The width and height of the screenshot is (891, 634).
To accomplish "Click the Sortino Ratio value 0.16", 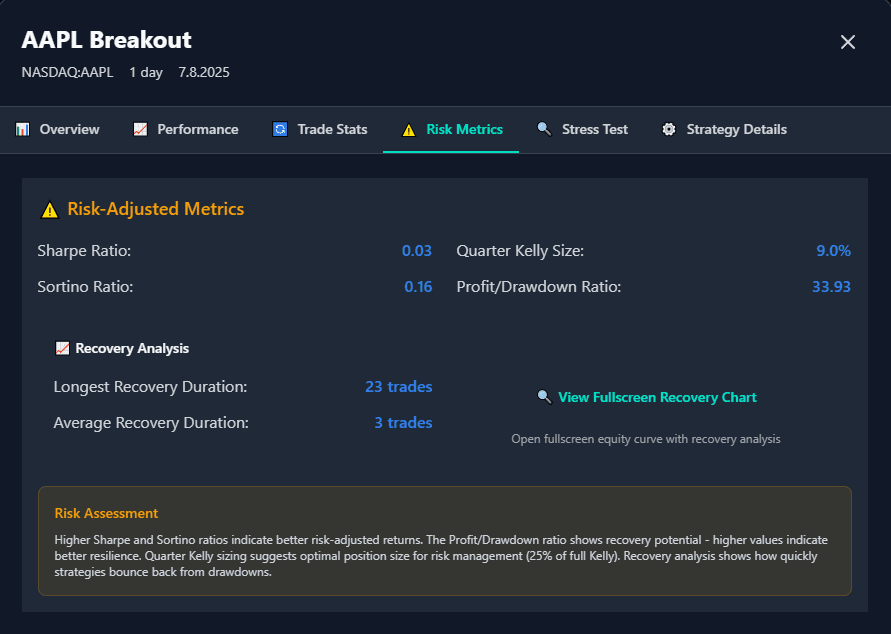I will 418,286.
